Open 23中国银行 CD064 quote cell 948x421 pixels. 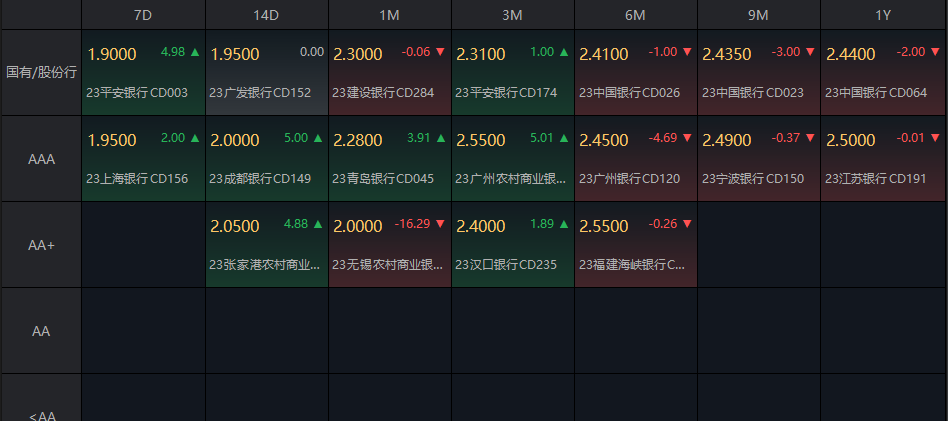click(x=884, y=73)
